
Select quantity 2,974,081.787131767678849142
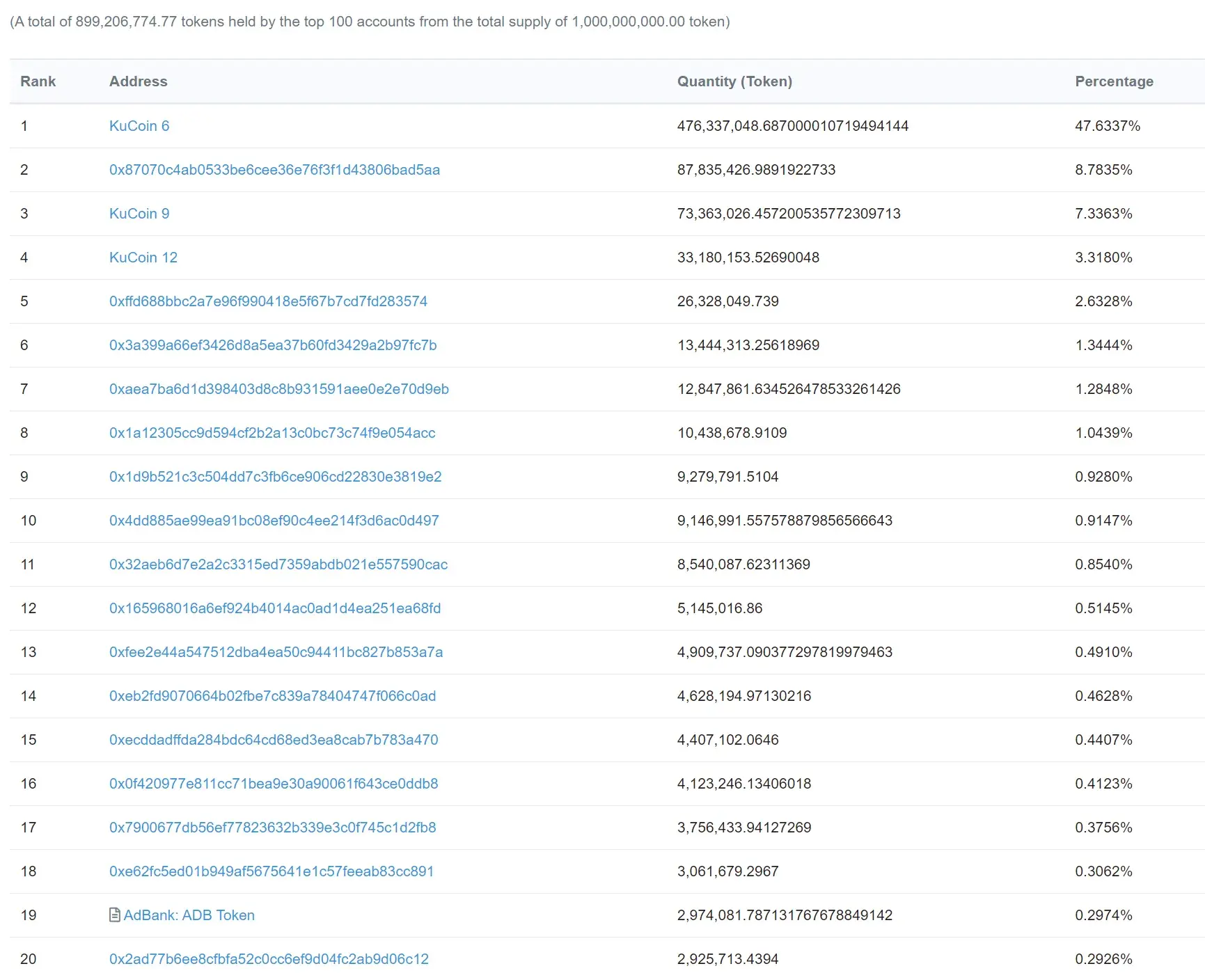tap(785, 915)
